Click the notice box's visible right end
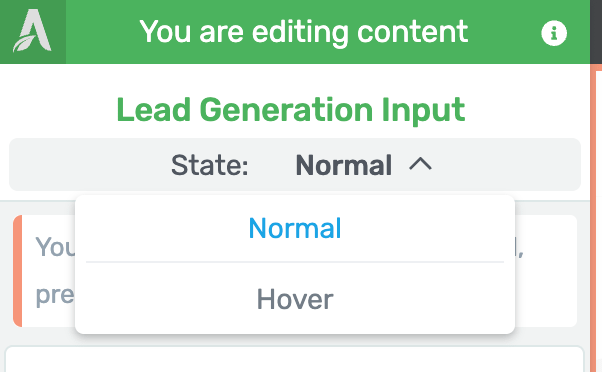 (546, 271)
